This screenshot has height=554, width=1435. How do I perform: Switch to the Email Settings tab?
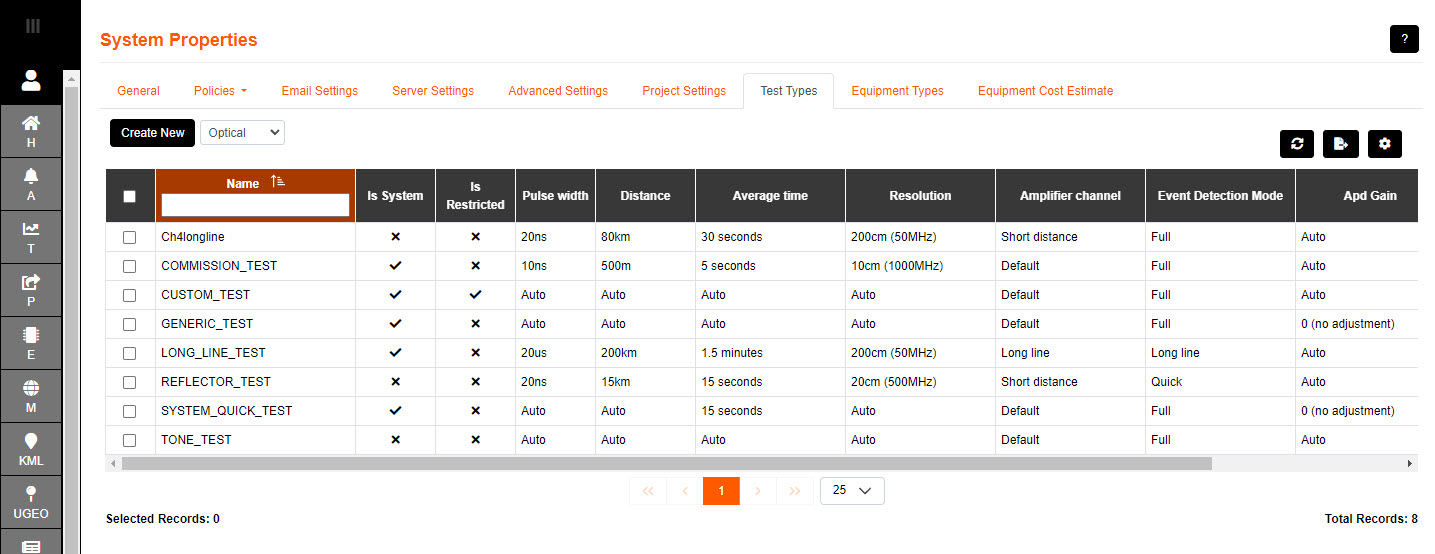[x=319, y=91]
